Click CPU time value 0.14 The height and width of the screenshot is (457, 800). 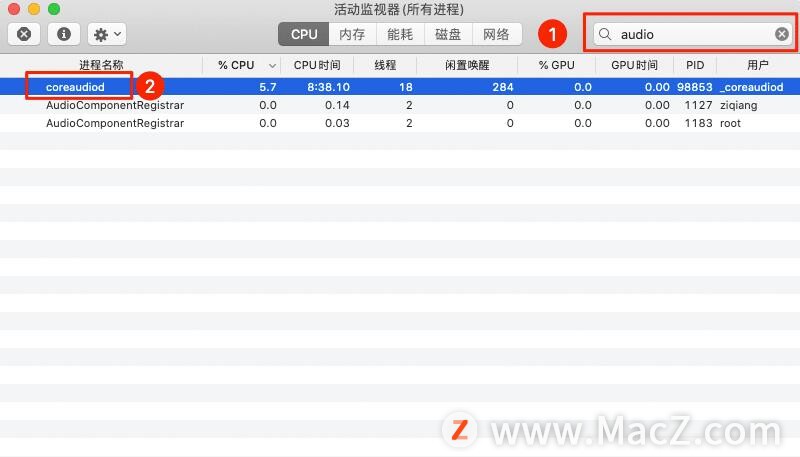coord(337,105)
